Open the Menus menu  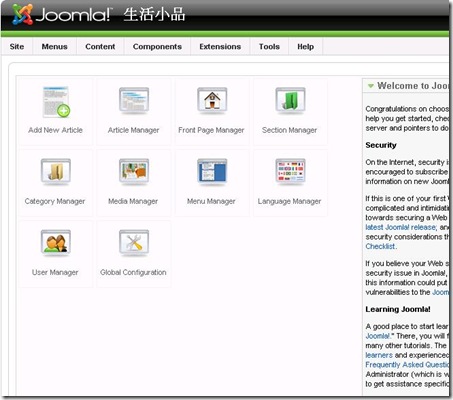pos(55,47)
